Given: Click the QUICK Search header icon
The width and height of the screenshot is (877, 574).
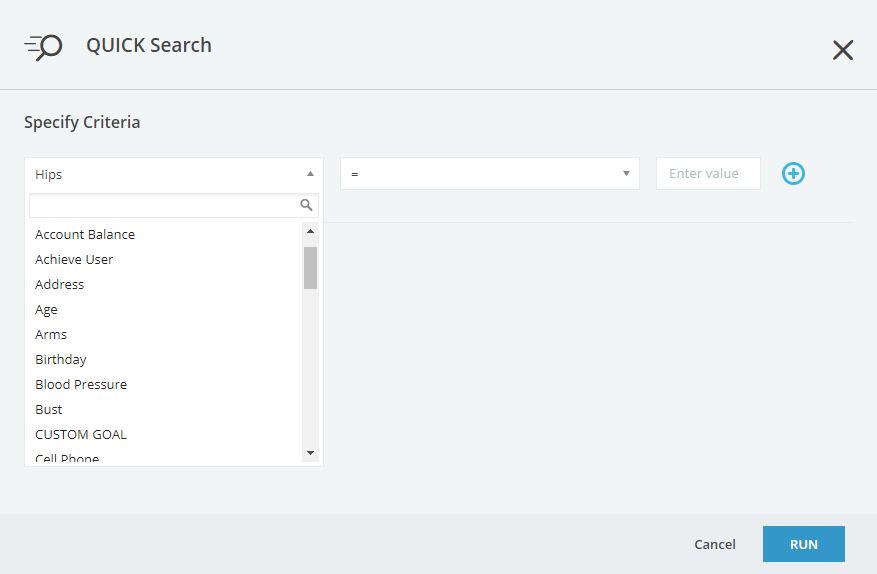Looking at the screenshot, I should click(x=43, y=47).
